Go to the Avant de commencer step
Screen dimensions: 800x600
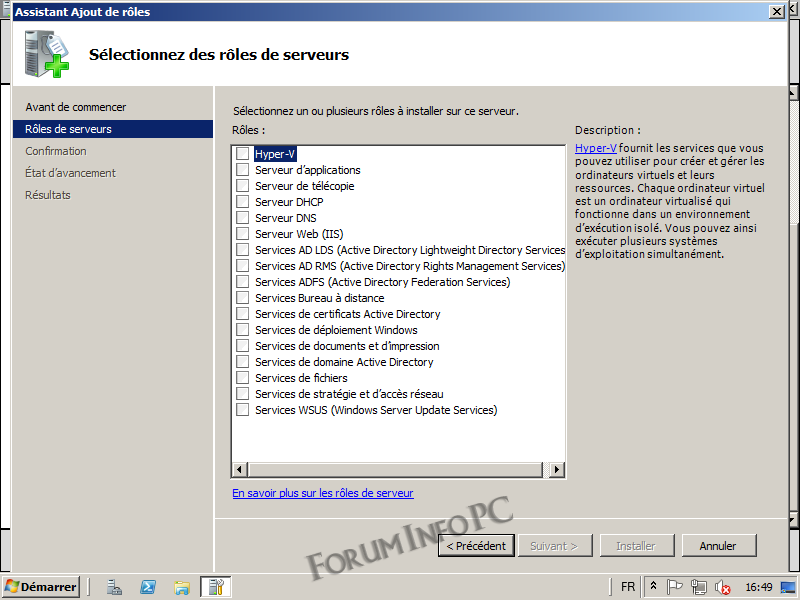coord(76,107)
